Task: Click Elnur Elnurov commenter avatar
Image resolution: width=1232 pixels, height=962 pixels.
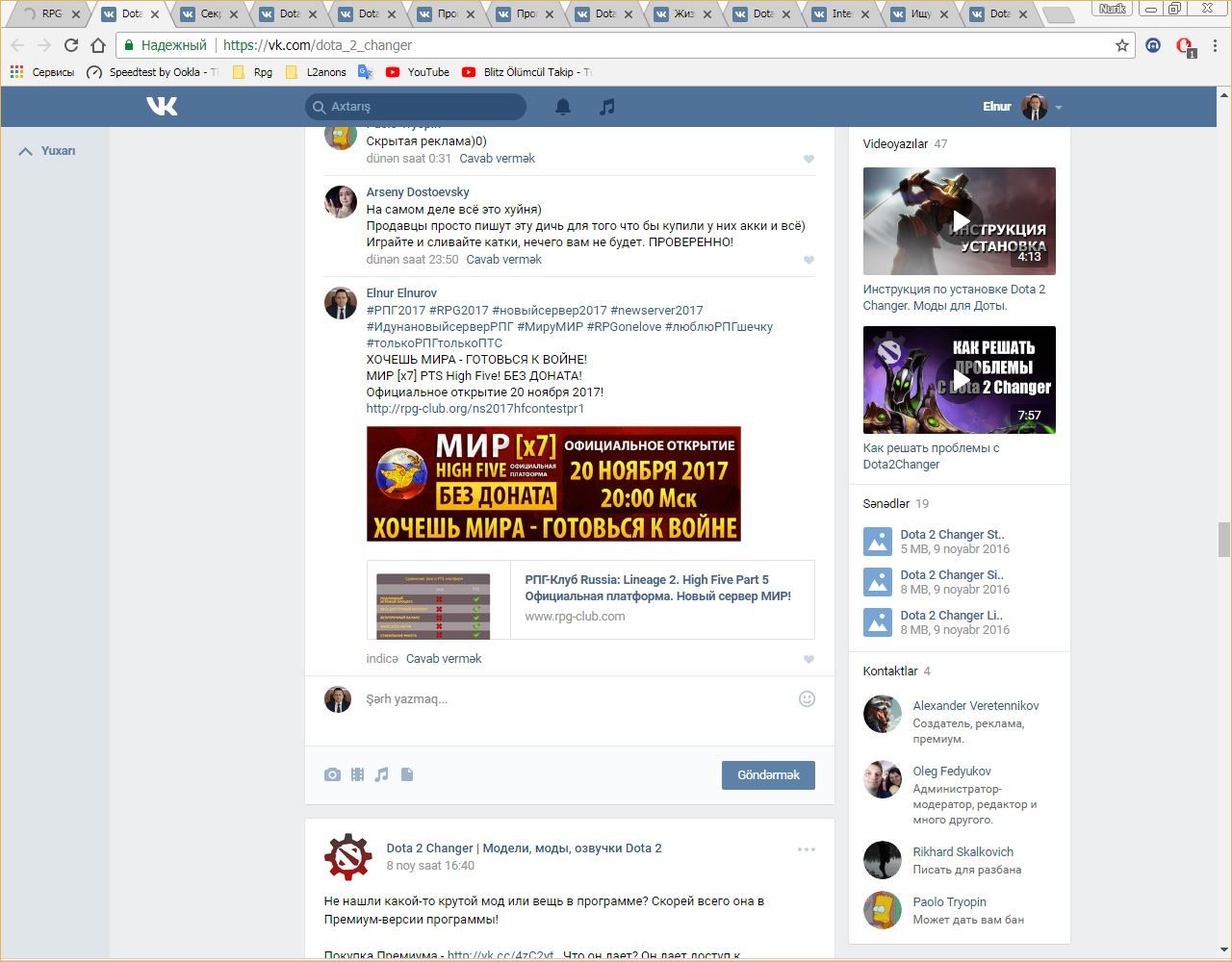Action: pyautogui.click(x=341, y=303)
